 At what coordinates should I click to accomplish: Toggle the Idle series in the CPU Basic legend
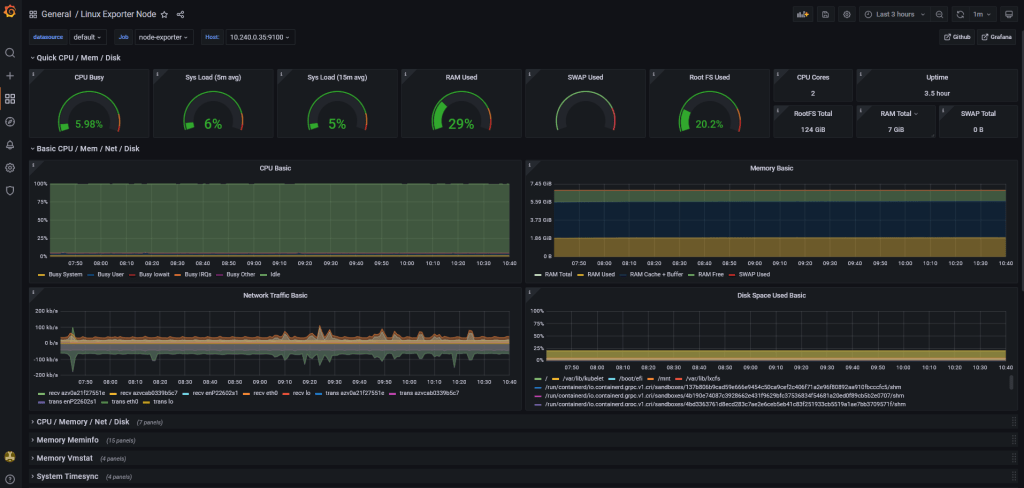[x=274, y=274]
